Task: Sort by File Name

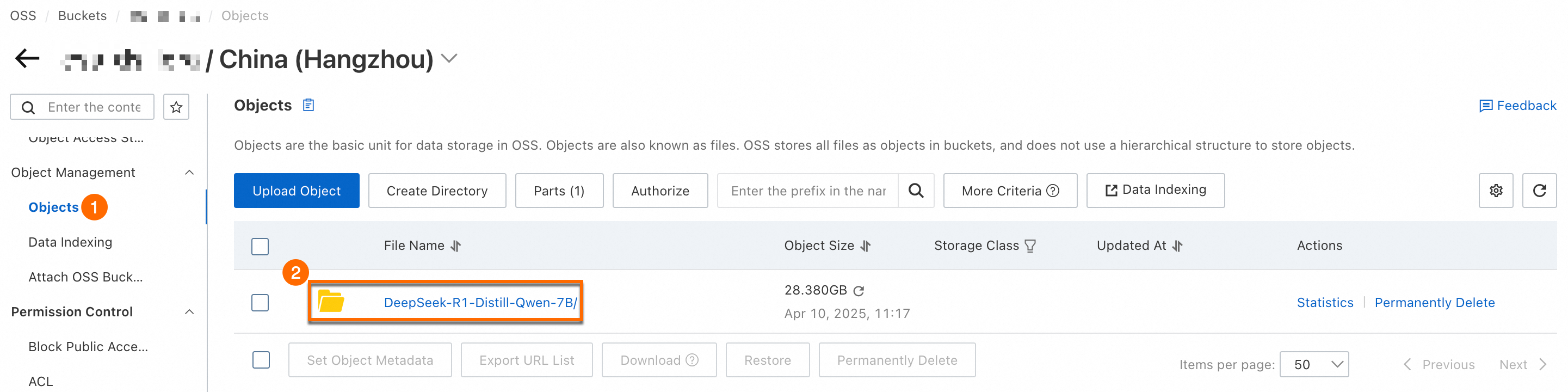Action: tap(456, 246)
